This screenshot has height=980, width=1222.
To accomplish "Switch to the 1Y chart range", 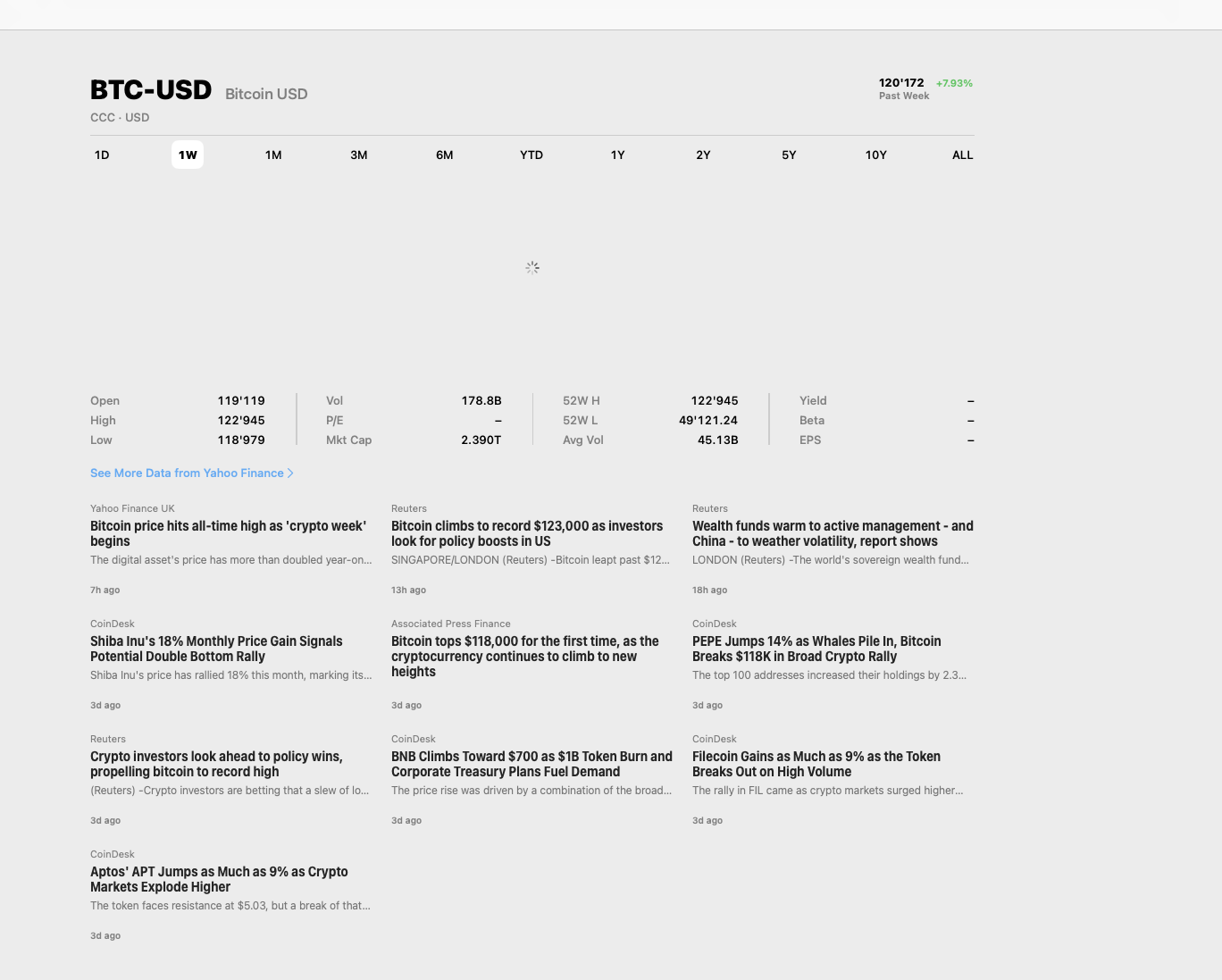I will [x=617, y=155].
